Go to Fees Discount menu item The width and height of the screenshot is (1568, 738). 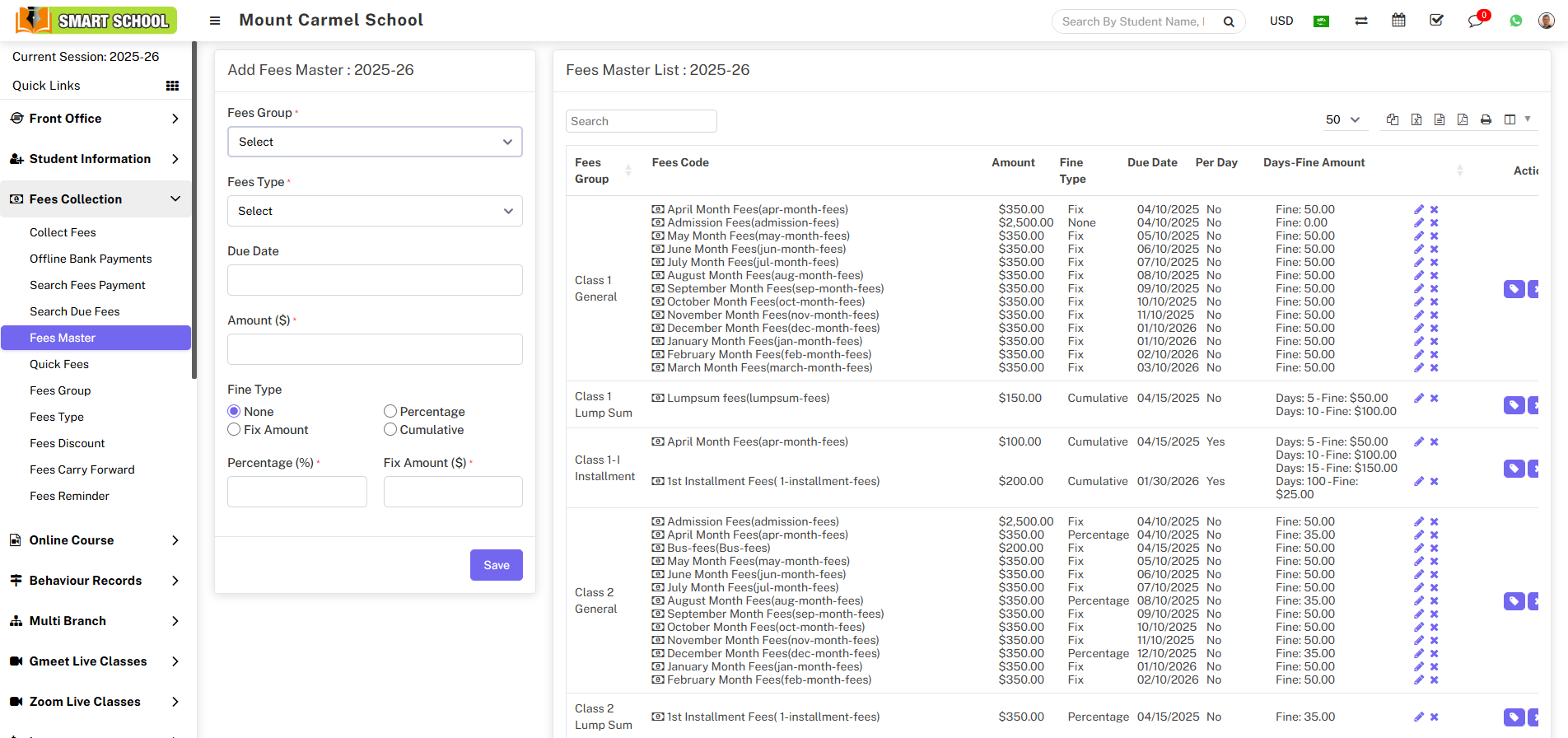point(68,443)
